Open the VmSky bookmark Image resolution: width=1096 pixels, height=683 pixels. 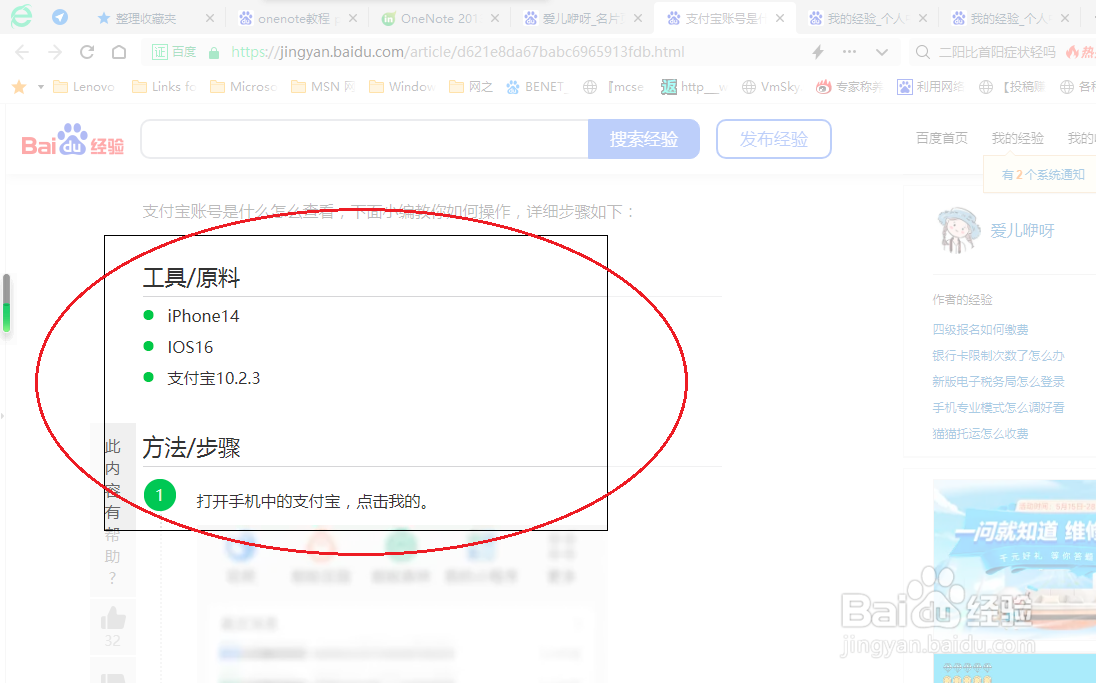pos(771,87)
